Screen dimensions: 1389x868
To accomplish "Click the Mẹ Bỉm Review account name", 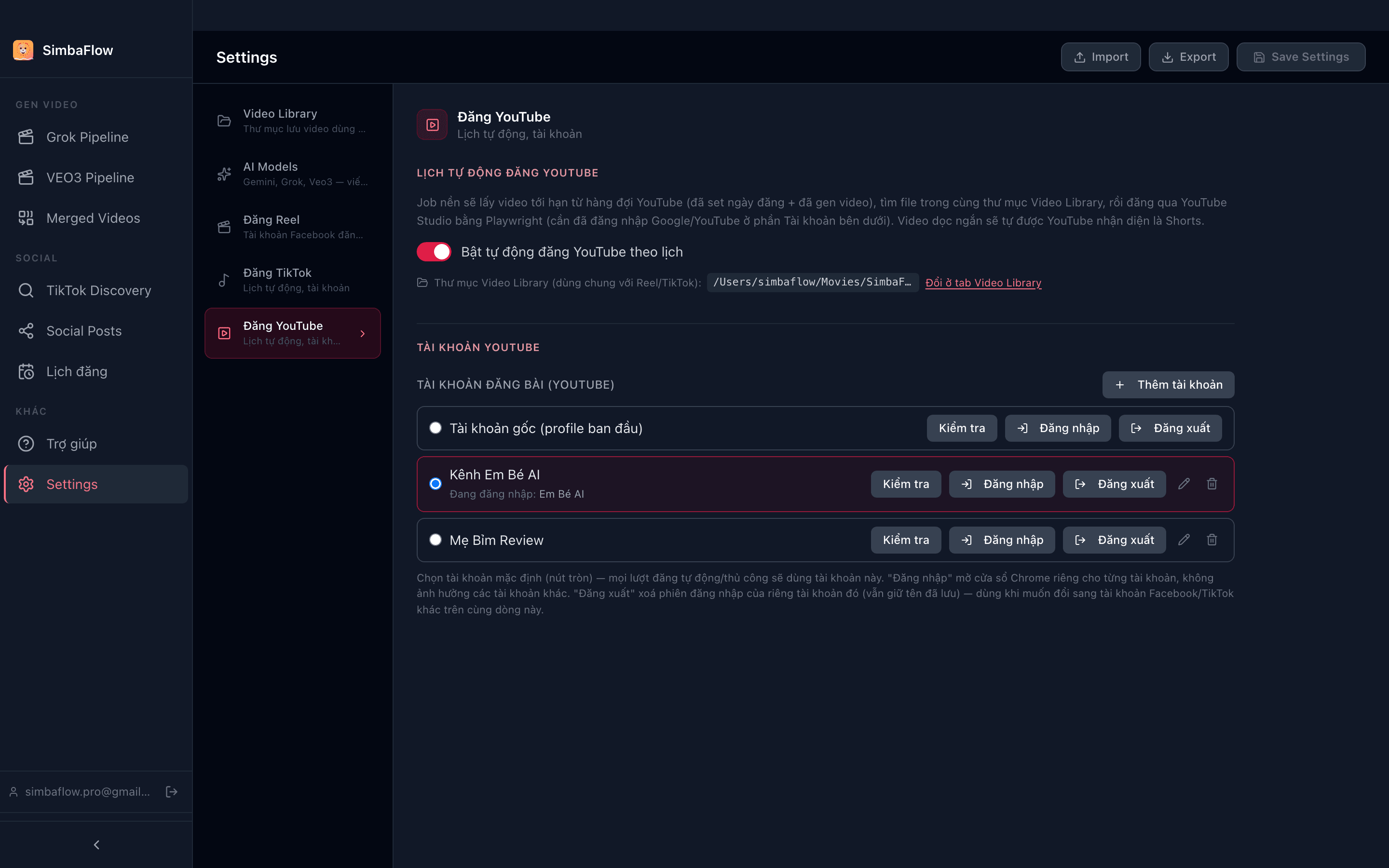I will pyautogui.click(x=496, y=540).
